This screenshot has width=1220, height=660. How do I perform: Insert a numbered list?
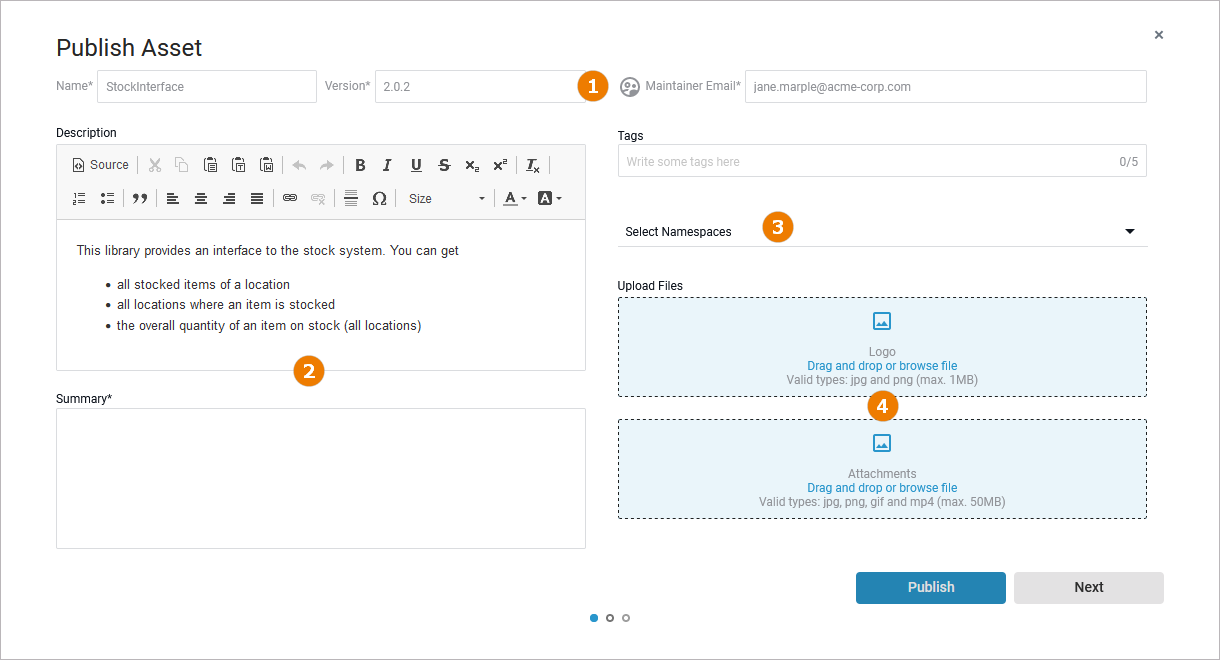pyautogui.click(x=79, y=198)
